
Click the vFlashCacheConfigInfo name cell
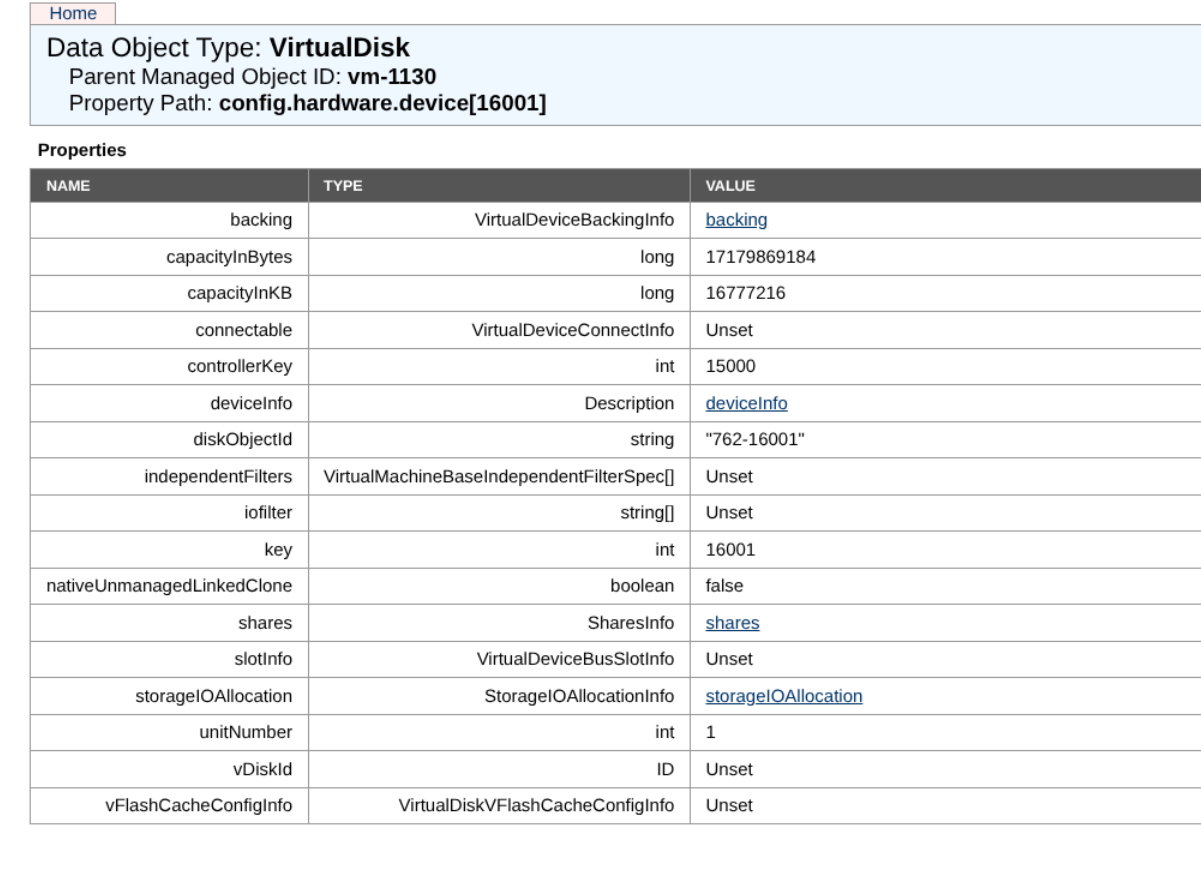point(198,805)
